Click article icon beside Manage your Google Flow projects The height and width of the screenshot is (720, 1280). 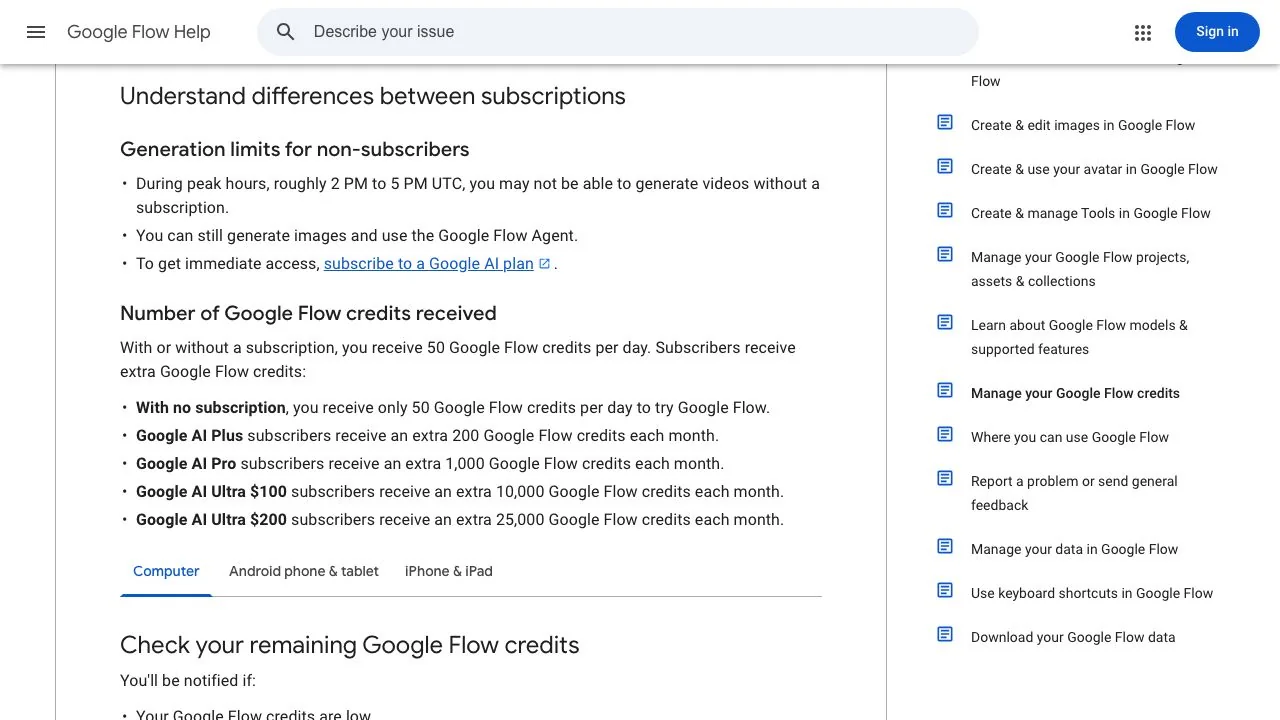[x=945, y=254]
